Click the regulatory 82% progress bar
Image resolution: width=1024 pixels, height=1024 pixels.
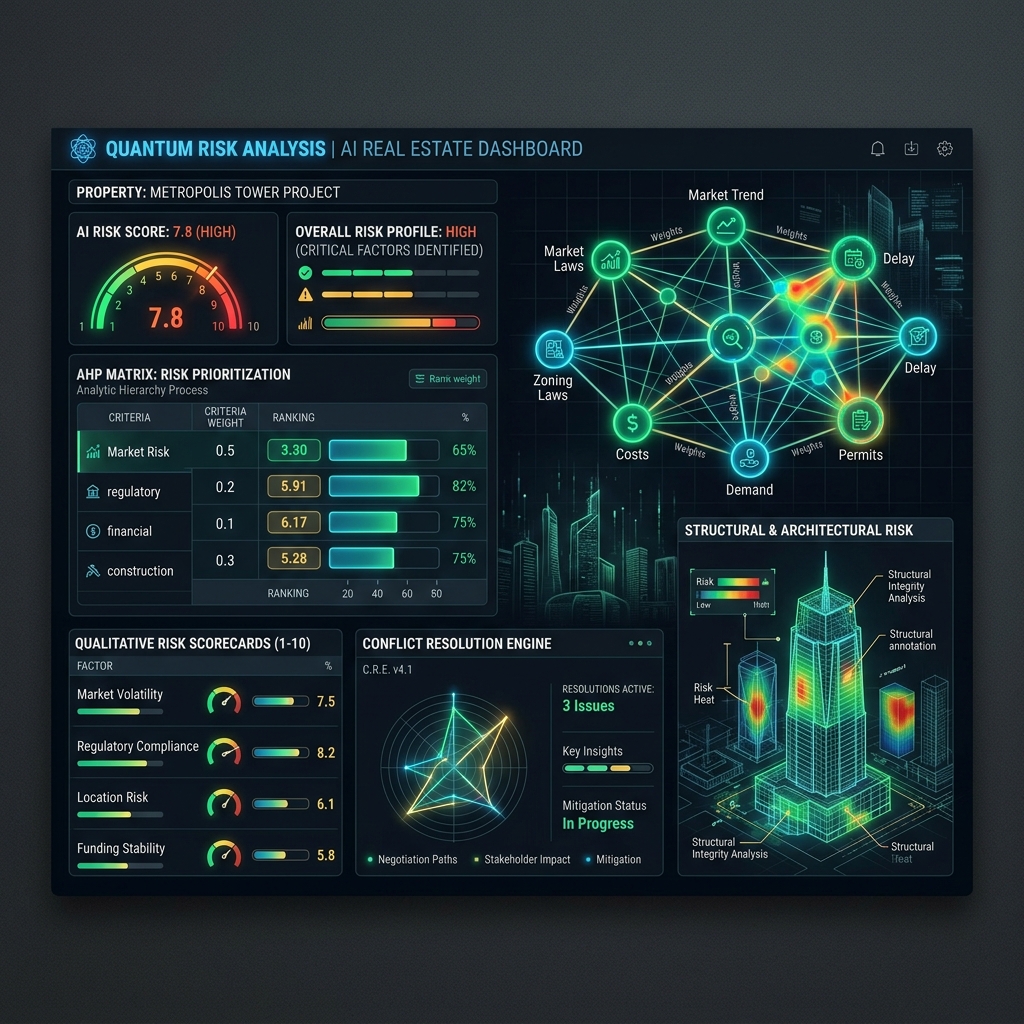coord(384,486)
